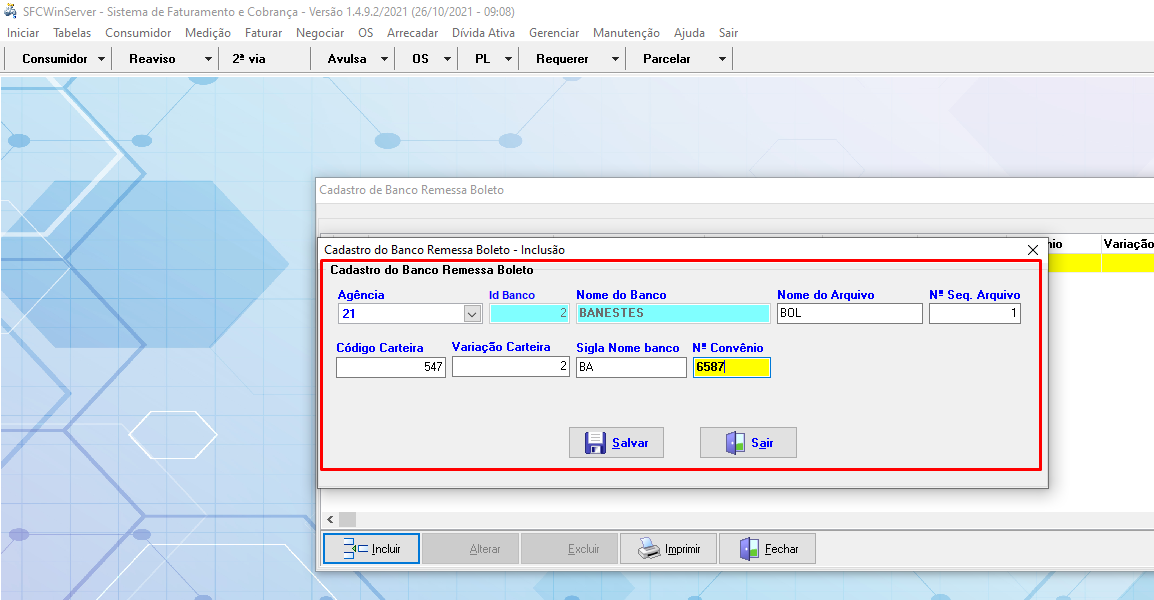Focus the Código Carteira field

390,368
